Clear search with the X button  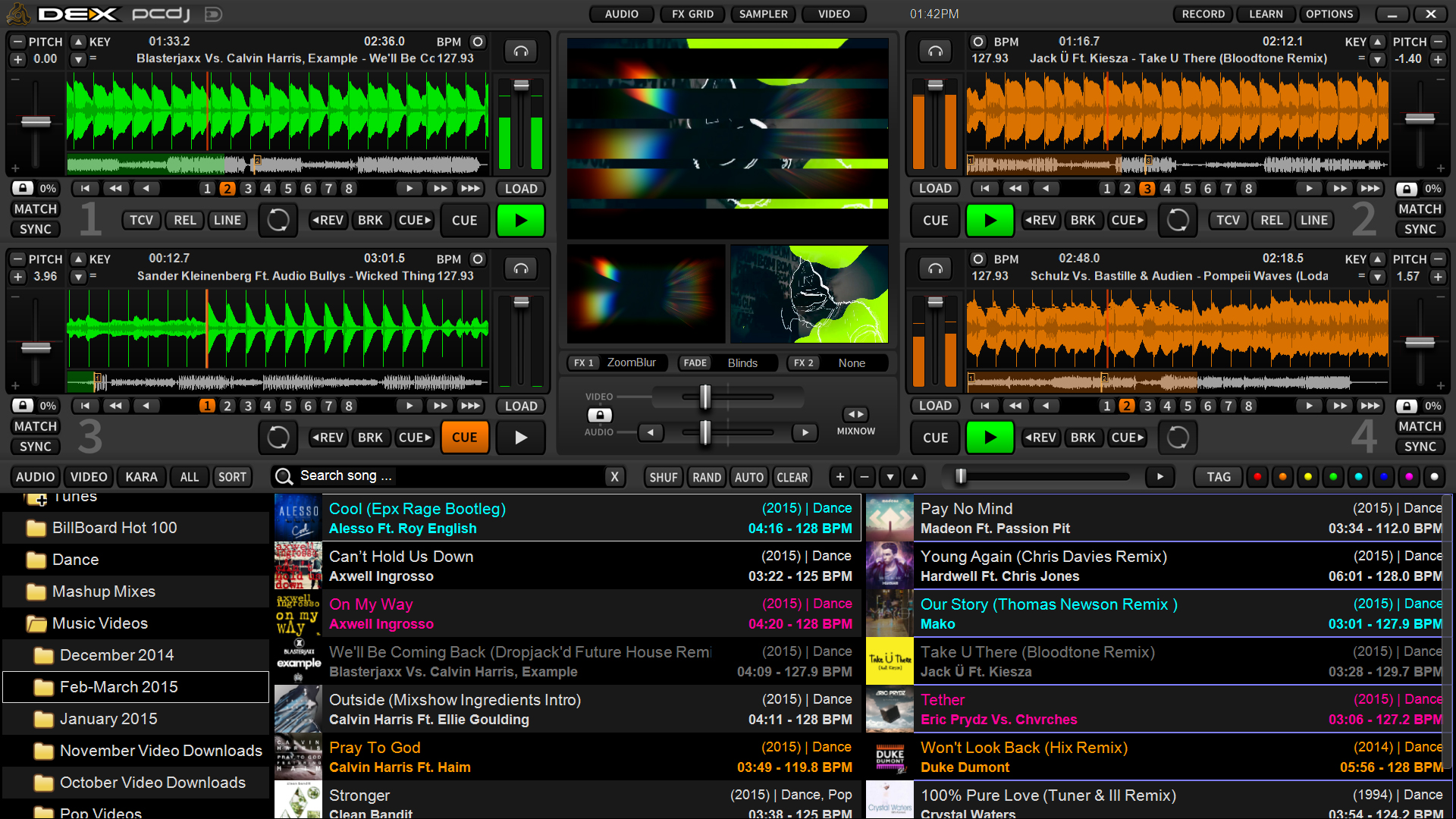pyautogui.click(x=614, y=476)
